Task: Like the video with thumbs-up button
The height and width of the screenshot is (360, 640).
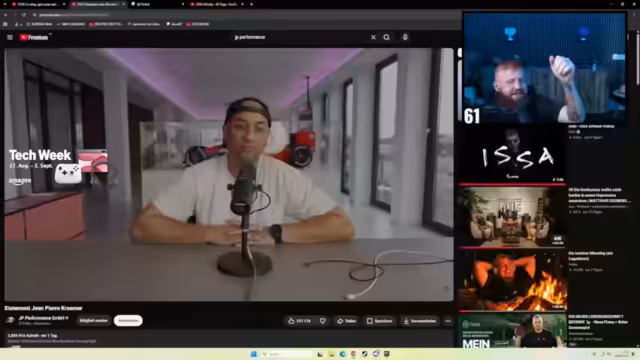Action: click(299, 321)
